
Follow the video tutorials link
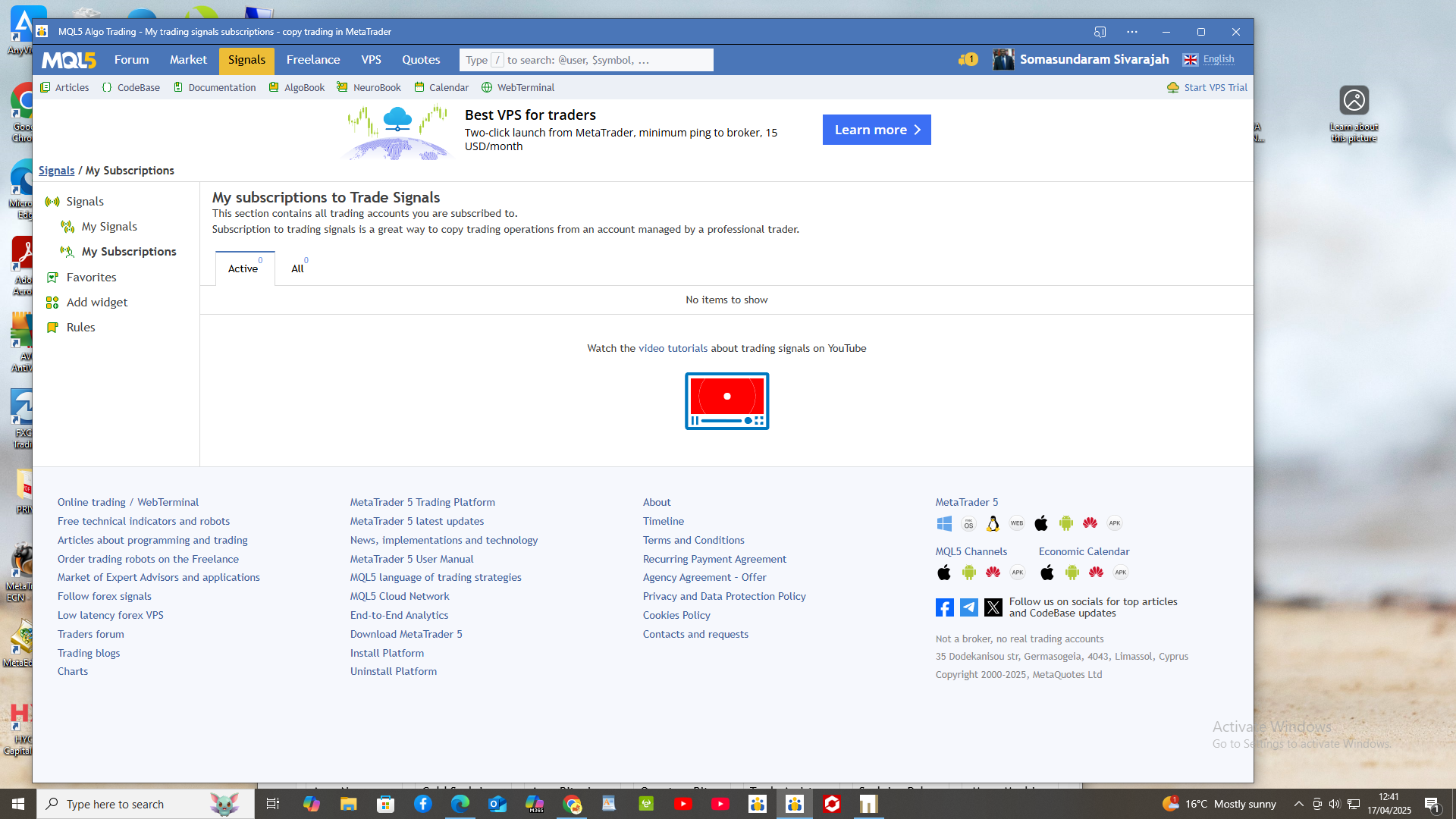click(x=673, y=349)
